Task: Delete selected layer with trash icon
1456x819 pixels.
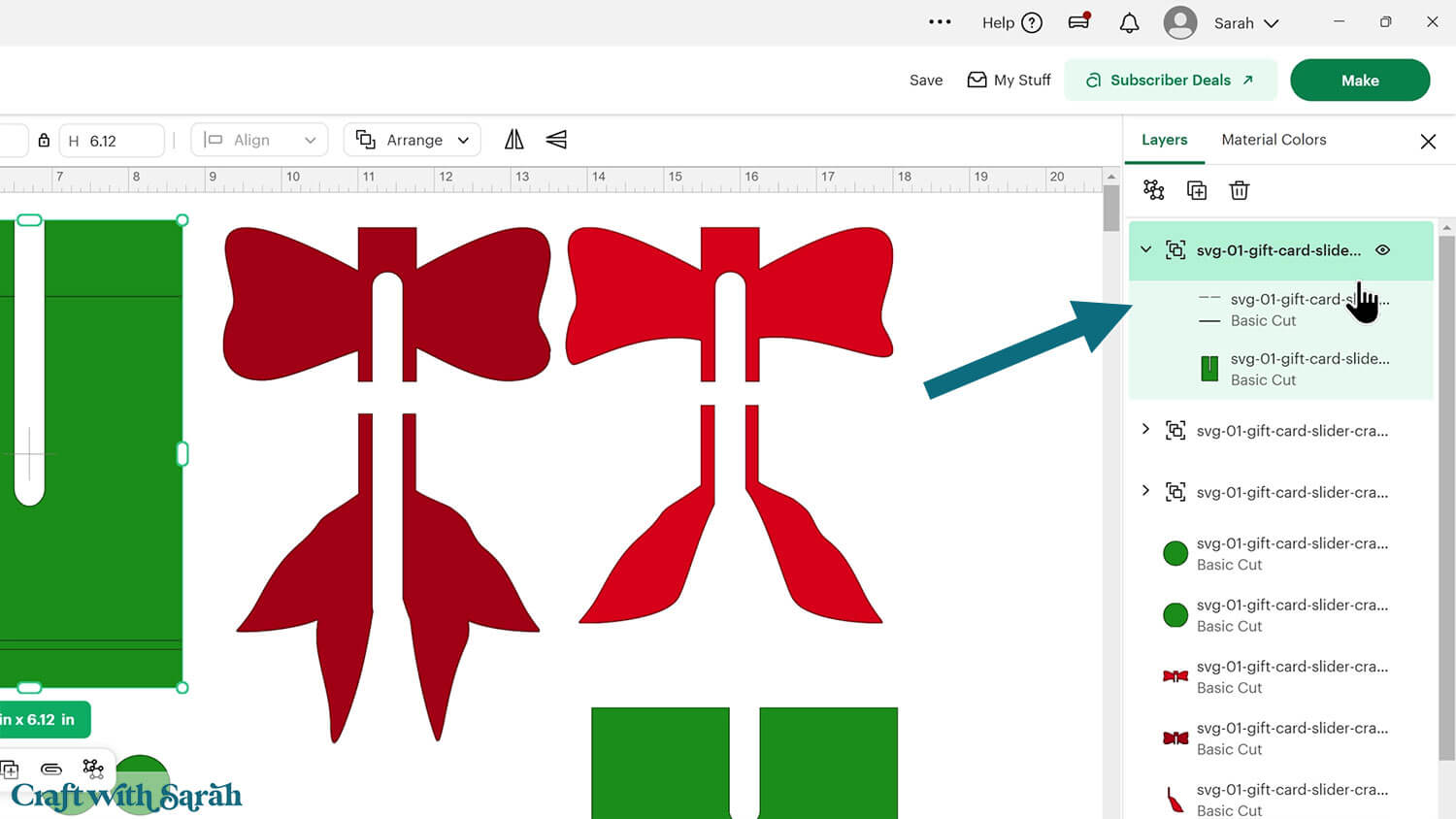Action: pyautogui.click(x=1239, y=190)
